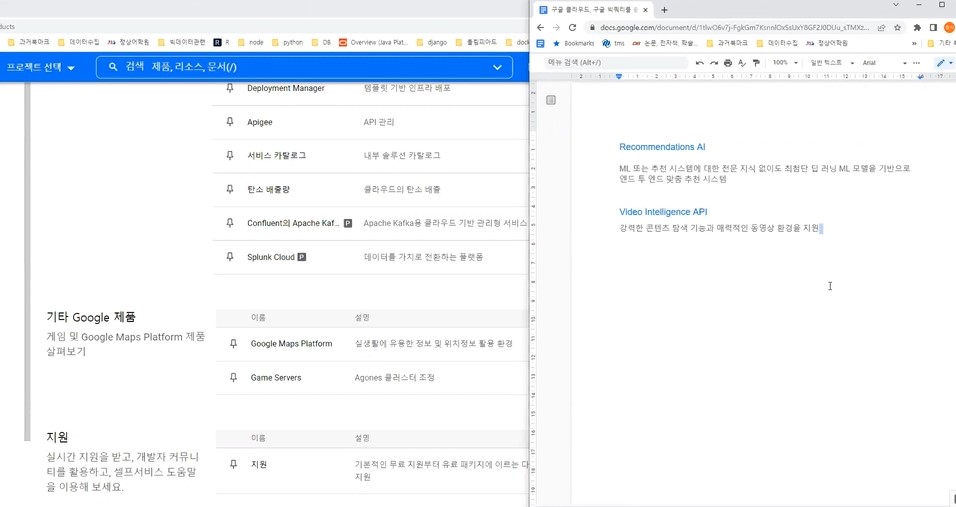This screenshot has width=956, height=507.
Task: Pin the 지원 product row
Action: click(233, 464)
